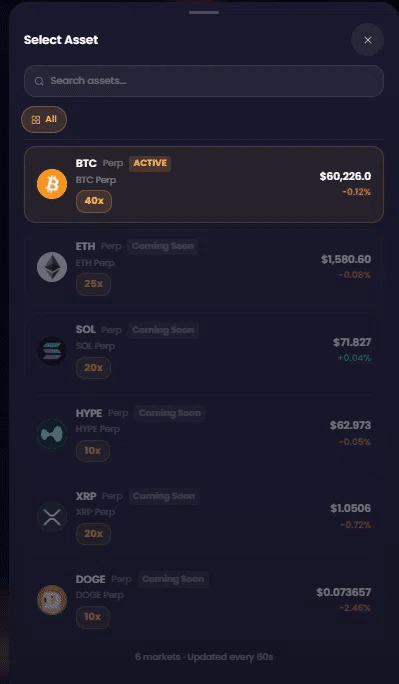Click the XRP logo icon
This screenshot has height=684, width=399.
[52, 517]
